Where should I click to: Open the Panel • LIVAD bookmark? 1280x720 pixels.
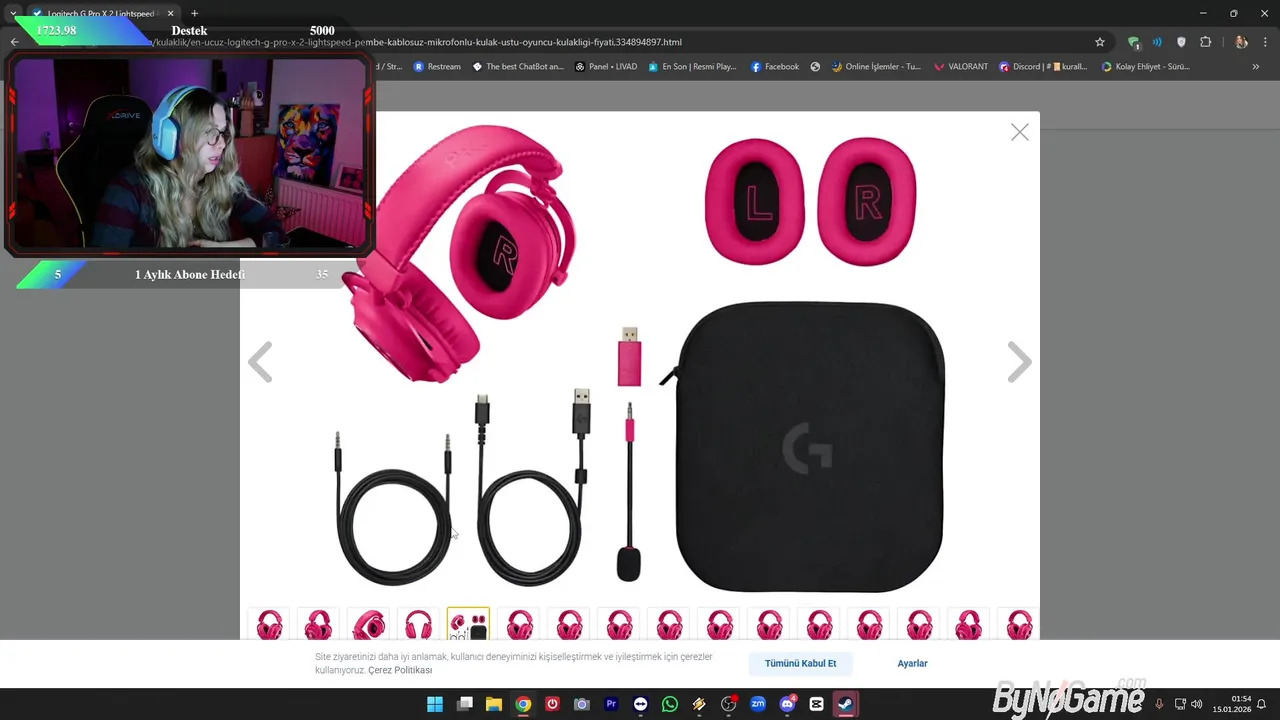[x=606, y=67]
